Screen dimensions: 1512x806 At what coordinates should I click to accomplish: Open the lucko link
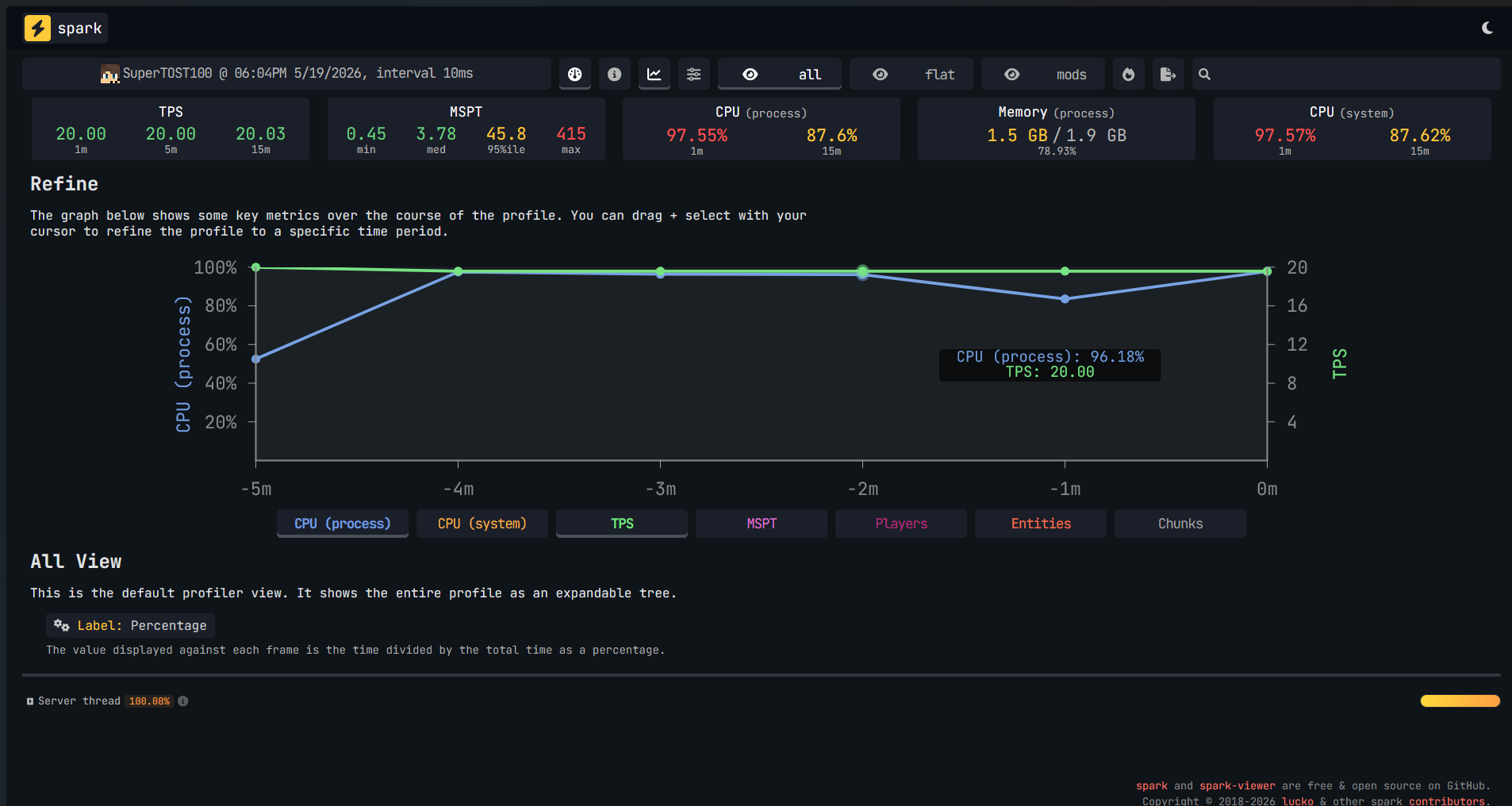click(1297, 800)
